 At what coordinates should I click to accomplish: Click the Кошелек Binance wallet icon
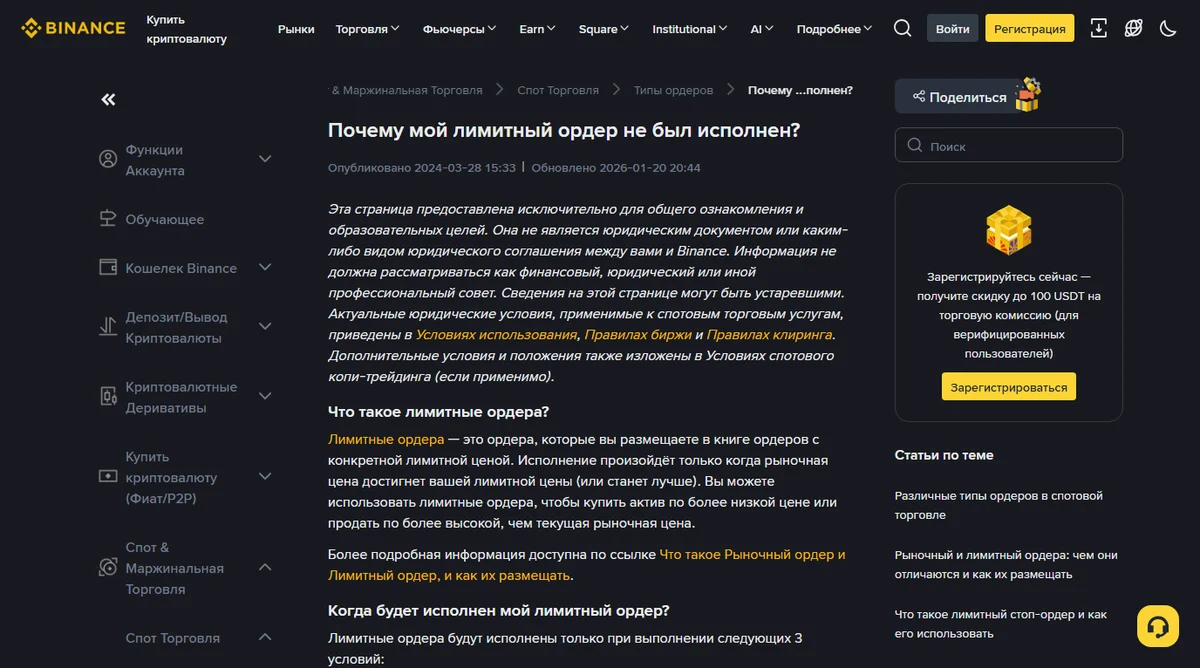[x=108, y=267]
